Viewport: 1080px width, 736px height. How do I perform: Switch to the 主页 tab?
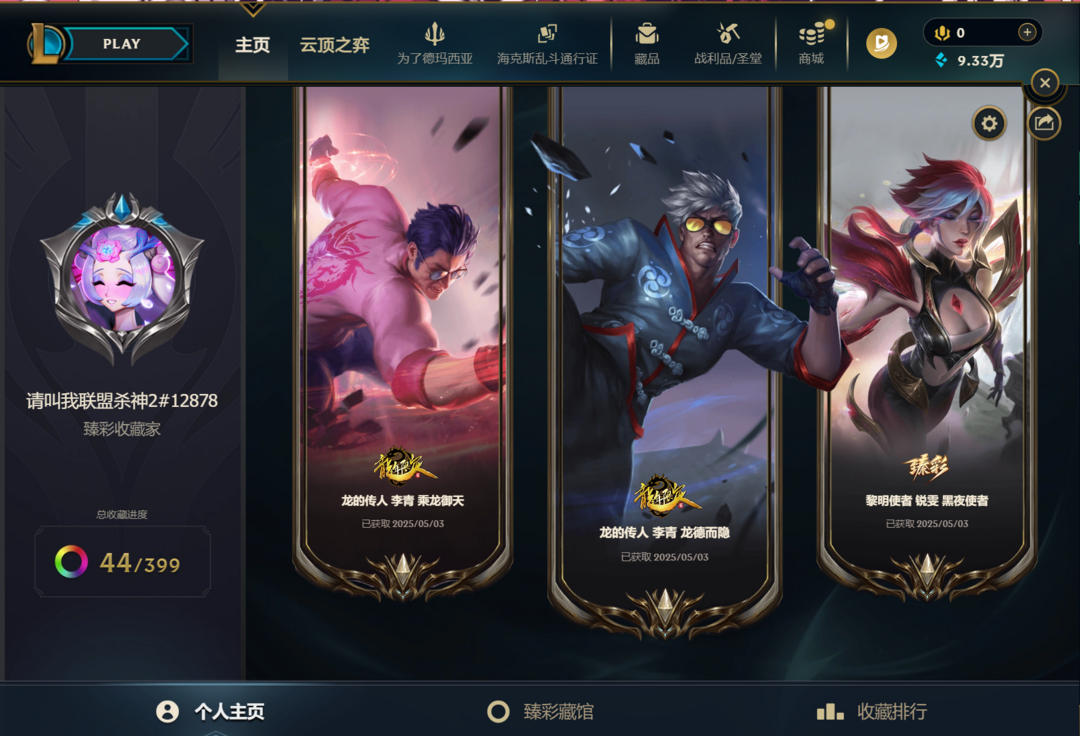click(x=253, y=45)
